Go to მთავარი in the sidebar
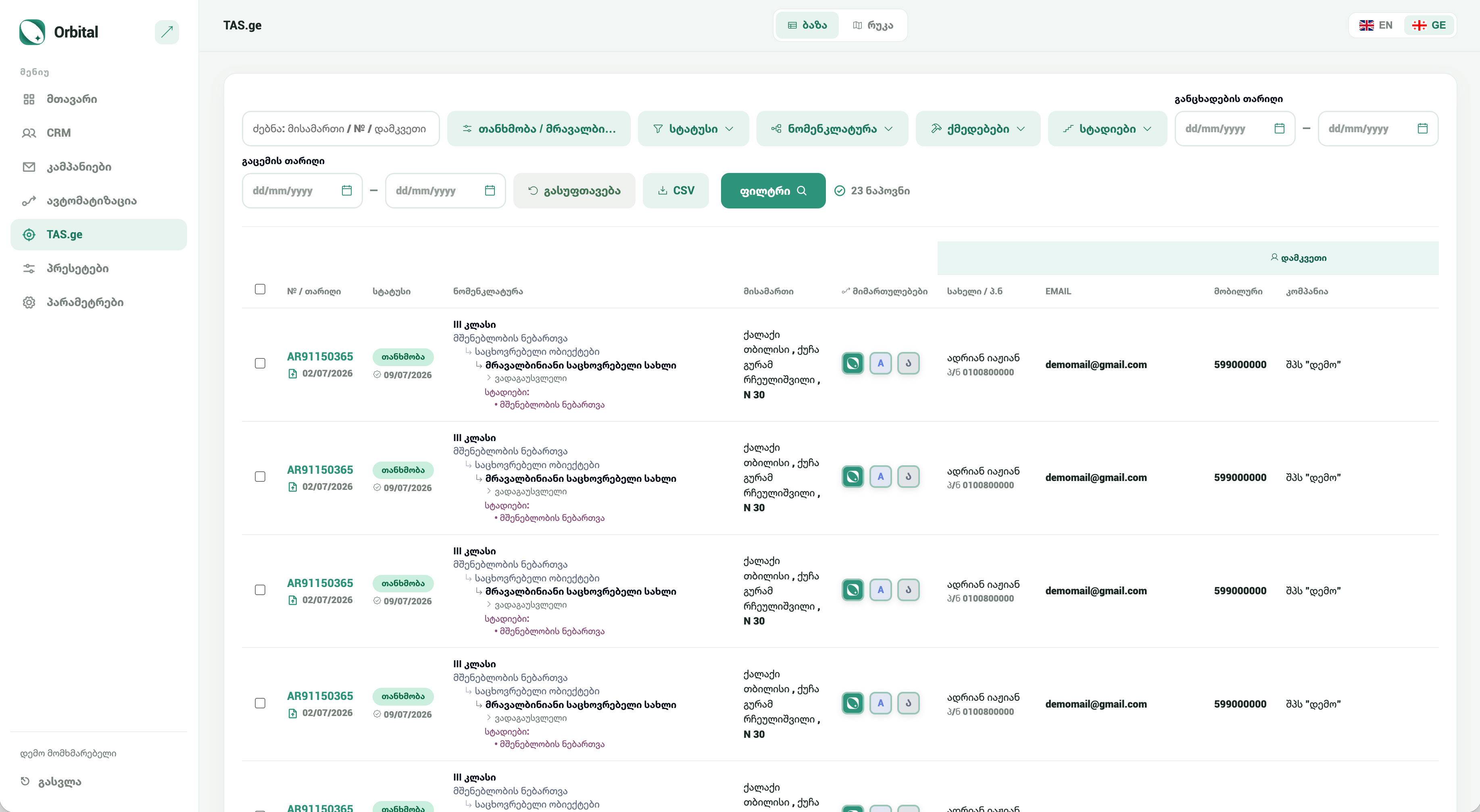1480x812 pixels. [99, 99]
